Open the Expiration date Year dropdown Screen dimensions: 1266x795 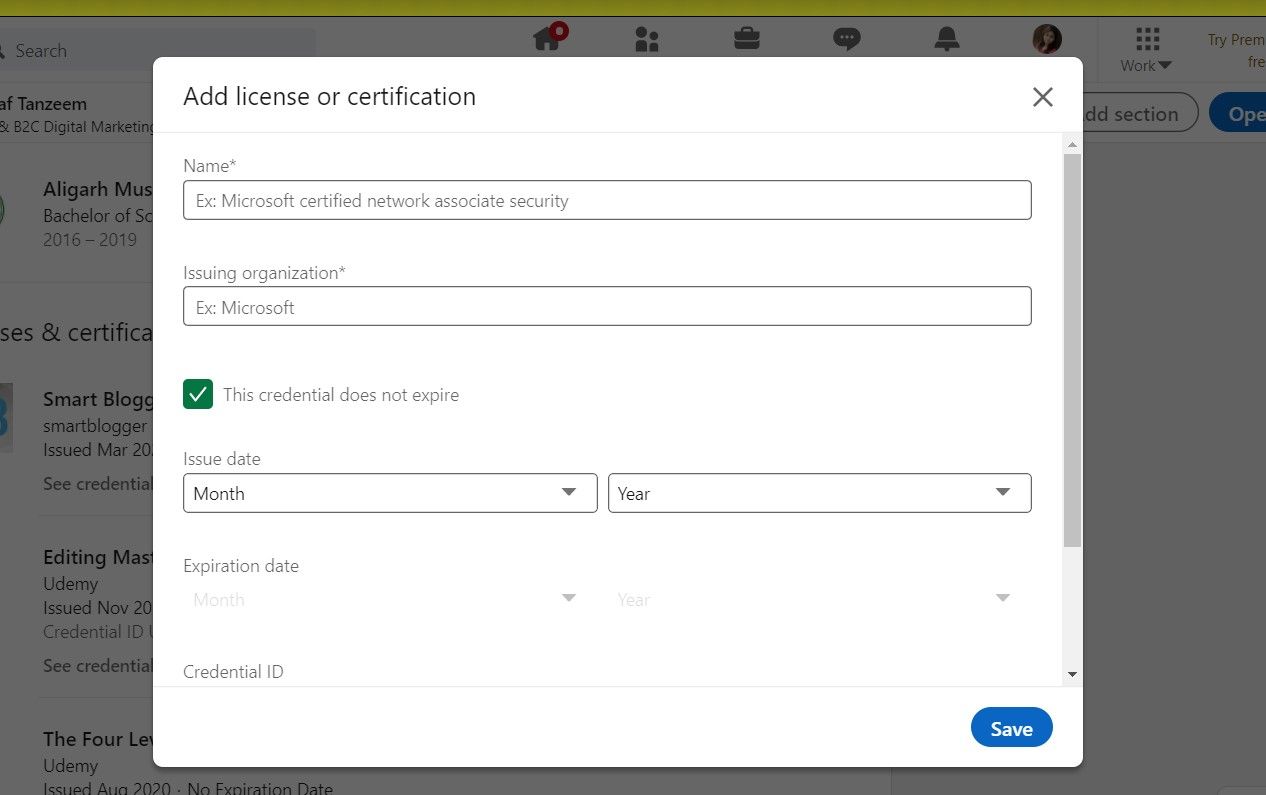pyautogui.click(x=820, y=599)
